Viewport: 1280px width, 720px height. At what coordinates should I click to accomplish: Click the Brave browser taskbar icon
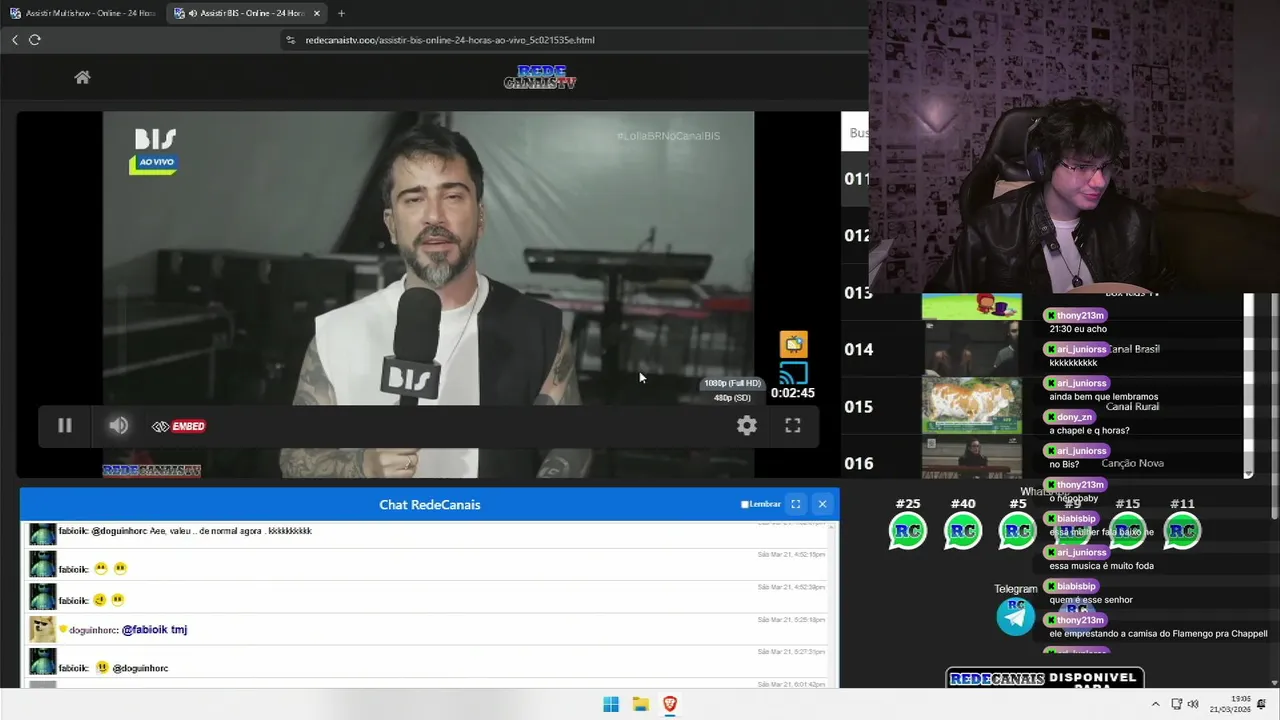(x=670, y=704)
